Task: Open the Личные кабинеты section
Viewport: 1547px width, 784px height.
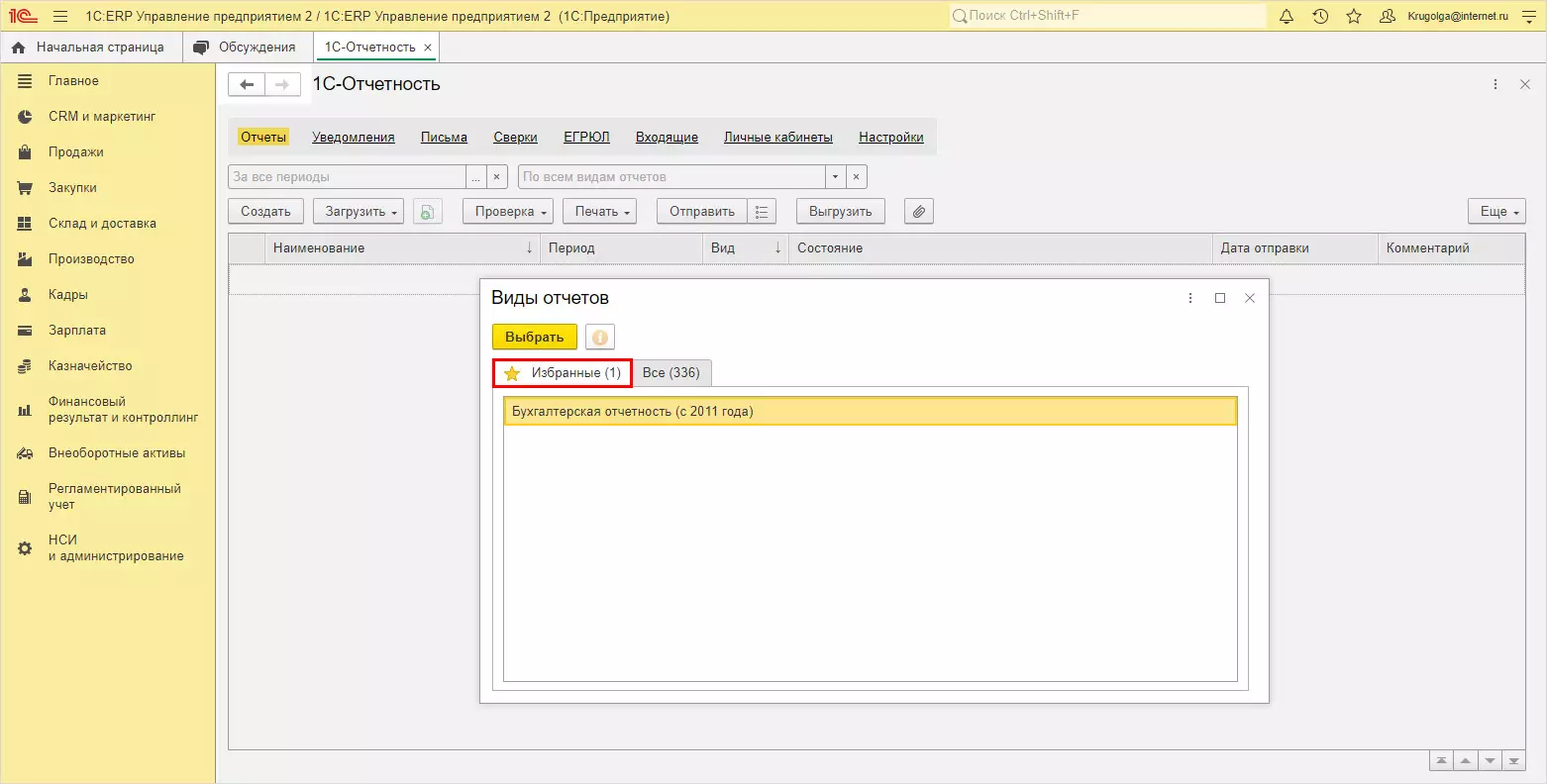Action: pyautogui.click(x=778, y=138)
